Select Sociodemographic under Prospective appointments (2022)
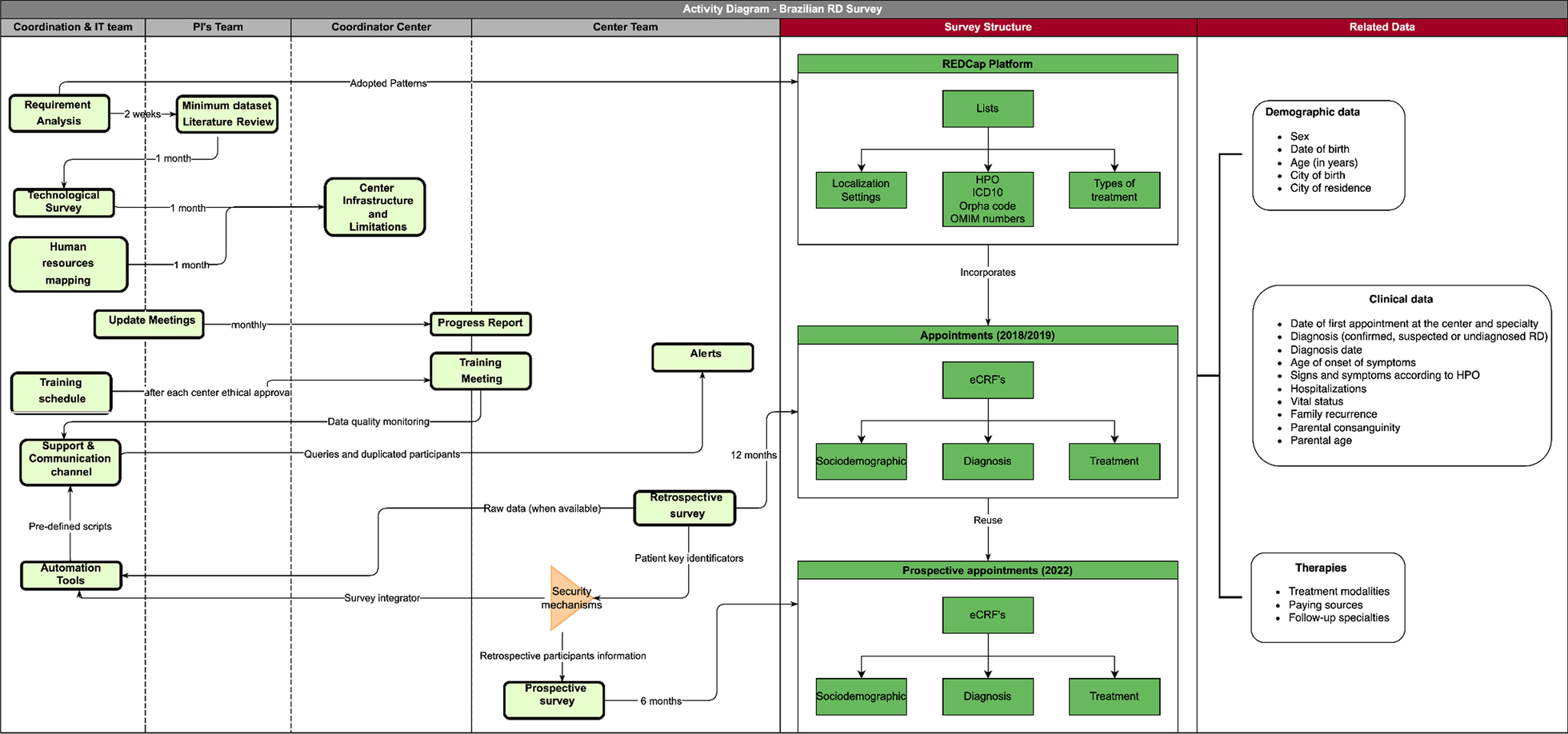The height and width of the screenshot is (734, 1568). tap(861, 696)
